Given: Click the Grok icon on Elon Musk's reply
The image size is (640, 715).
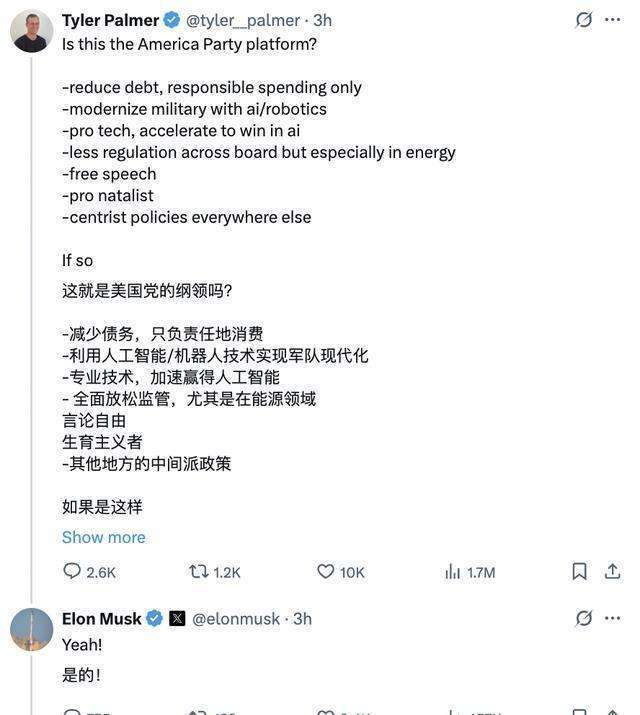Looking at the screenshot, I should coord(584,618).
